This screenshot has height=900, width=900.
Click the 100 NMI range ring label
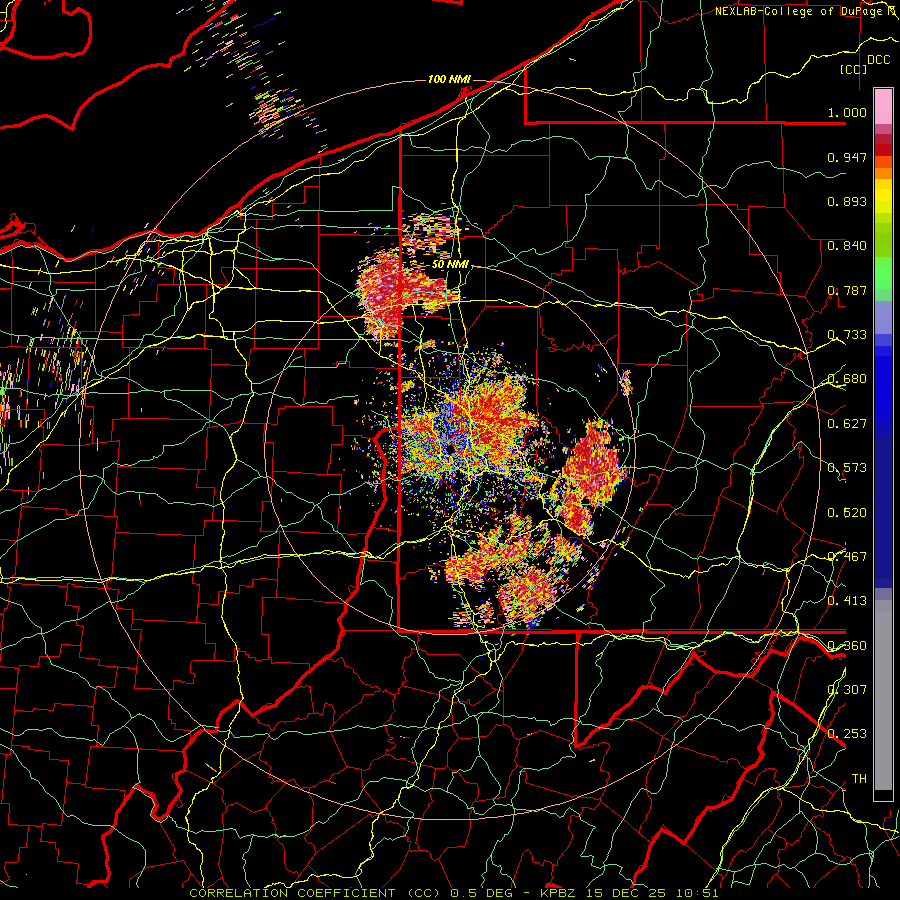[x=449, y=79]
